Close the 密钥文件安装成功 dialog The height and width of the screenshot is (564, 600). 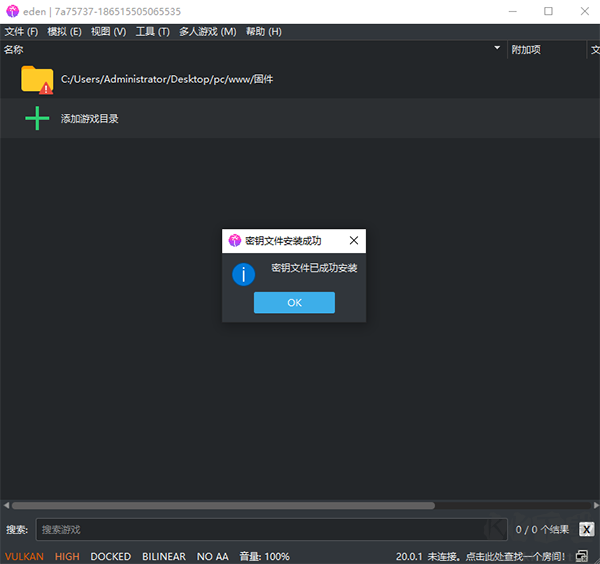pos(354,241)
